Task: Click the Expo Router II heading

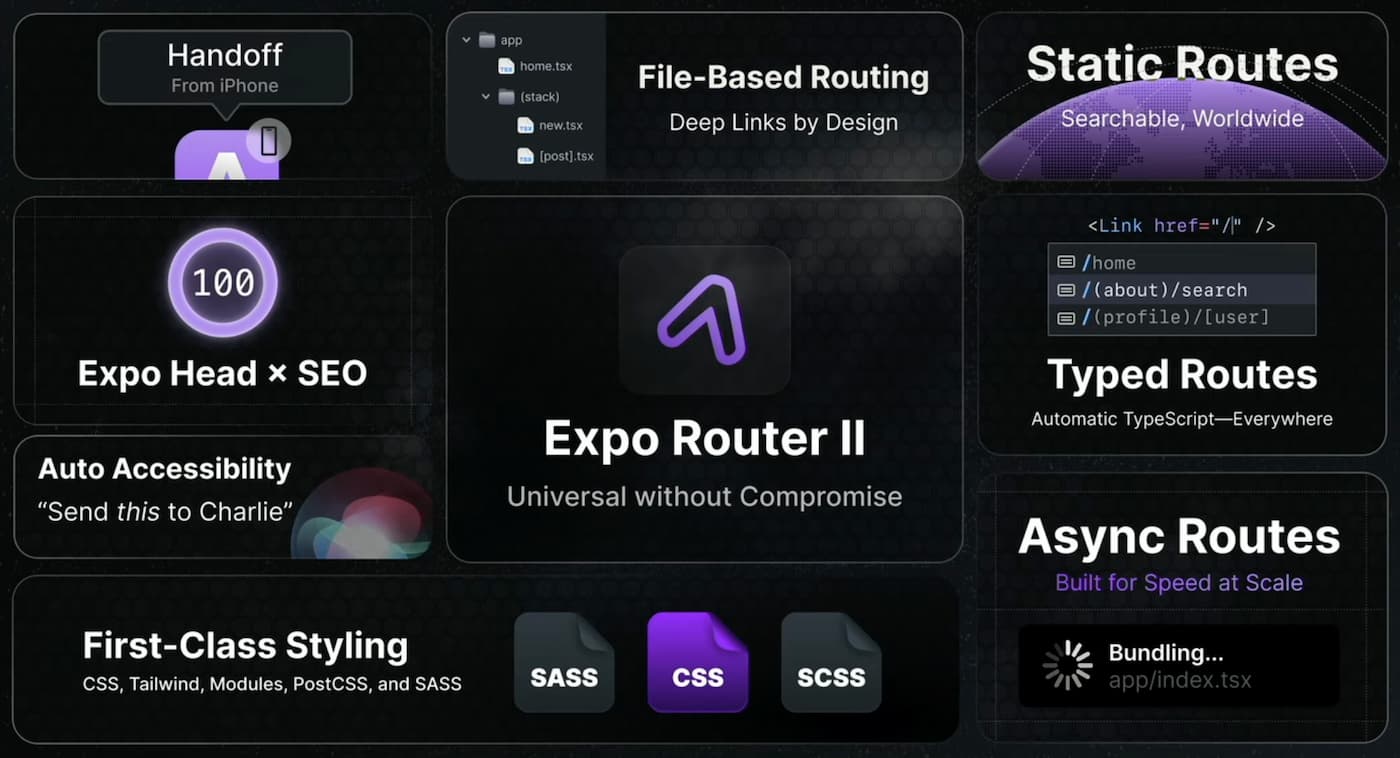Action: click(x=704, y=439)
